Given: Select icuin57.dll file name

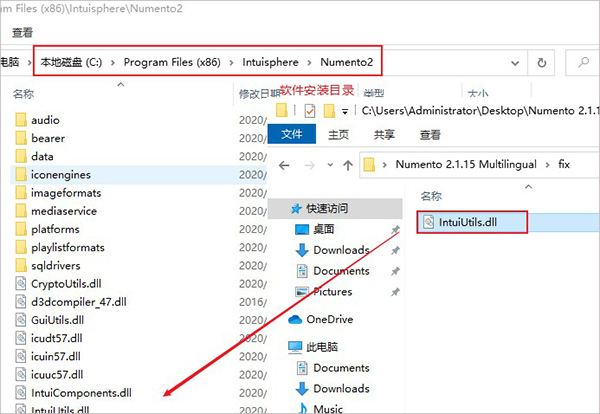Looking at the screenshot, I should point(56,356).
